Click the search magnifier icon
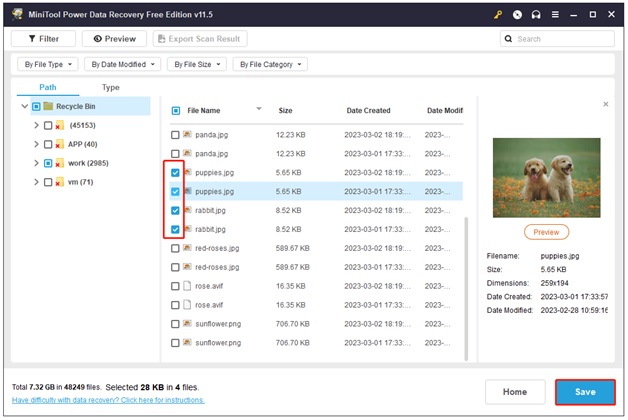Viewport: 628px width, 420px height. click(x=510, y=39)
